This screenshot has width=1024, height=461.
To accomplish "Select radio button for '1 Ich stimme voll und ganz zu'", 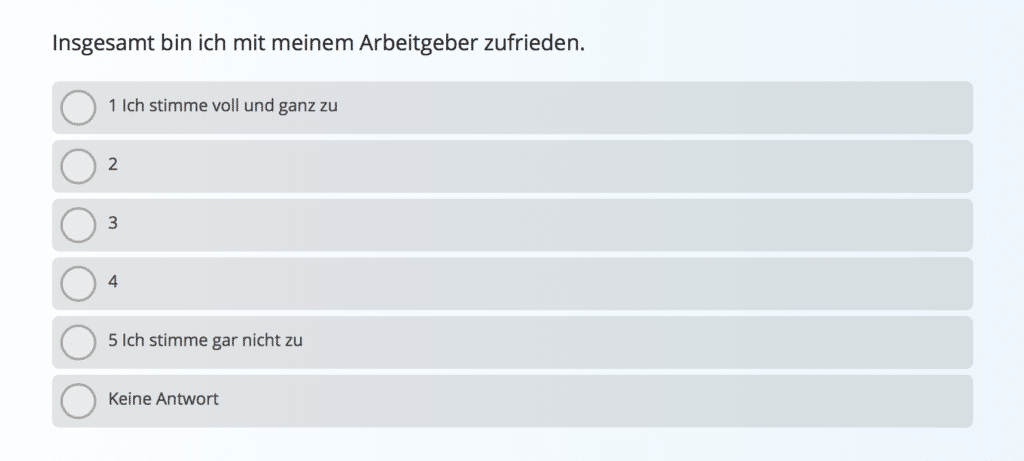I will click(78, 107).
